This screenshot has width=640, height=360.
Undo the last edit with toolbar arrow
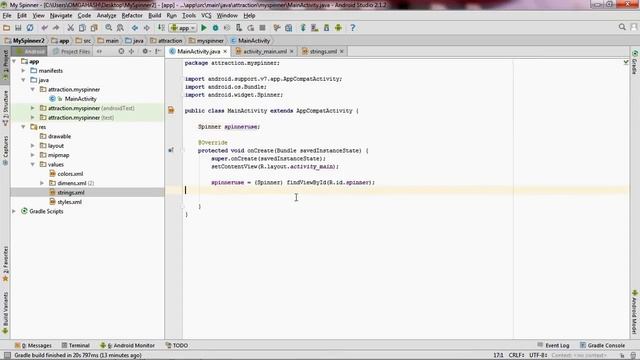[x=44, y=28]
